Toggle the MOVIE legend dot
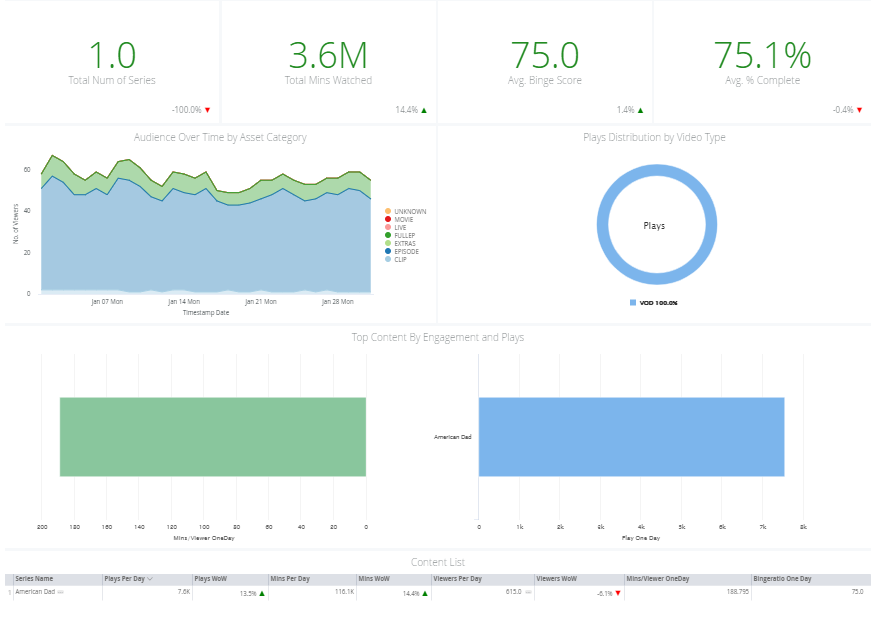The width and height of the screenshot is (873, 623). pos(388,219)
